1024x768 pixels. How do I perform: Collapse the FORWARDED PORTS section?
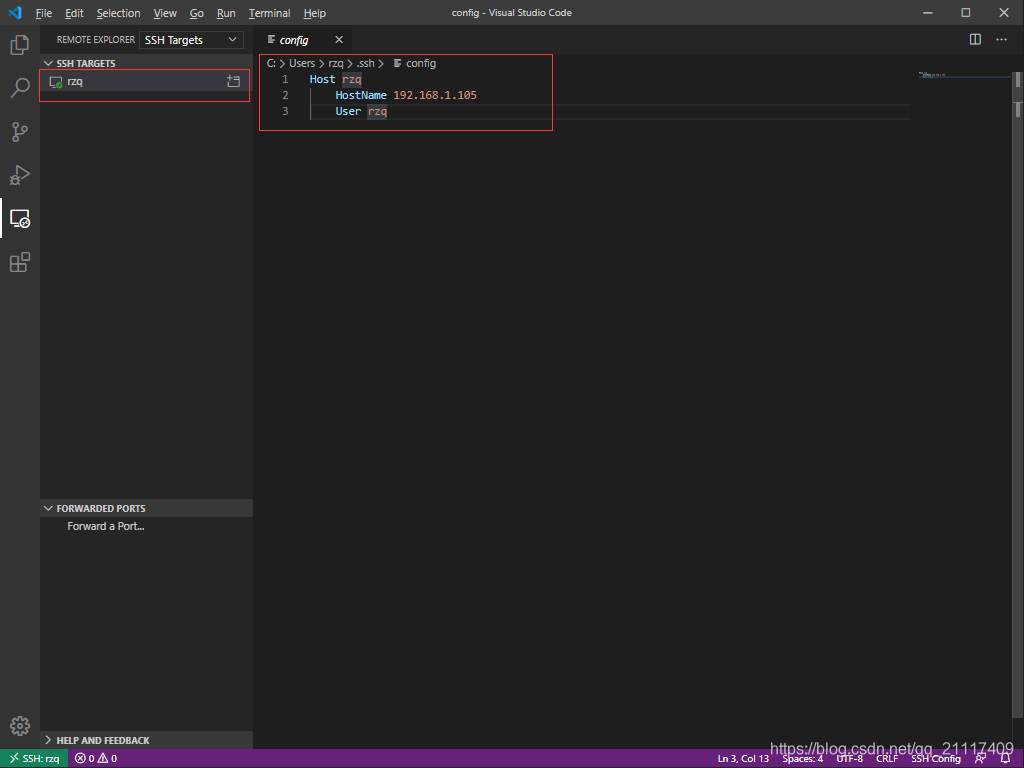point(146,508)
